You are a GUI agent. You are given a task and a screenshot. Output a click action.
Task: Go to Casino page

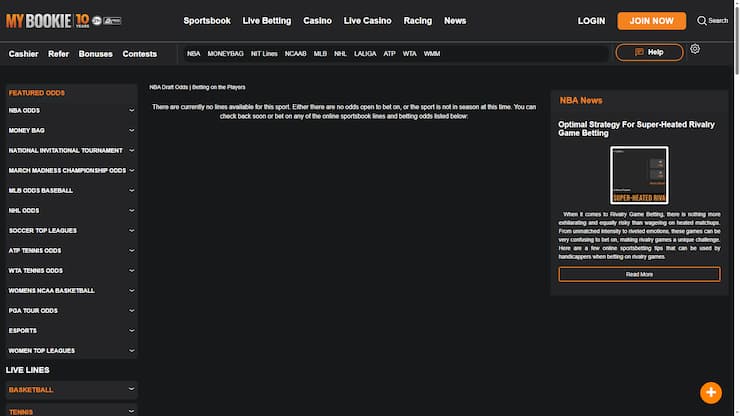tap(317, 21)
